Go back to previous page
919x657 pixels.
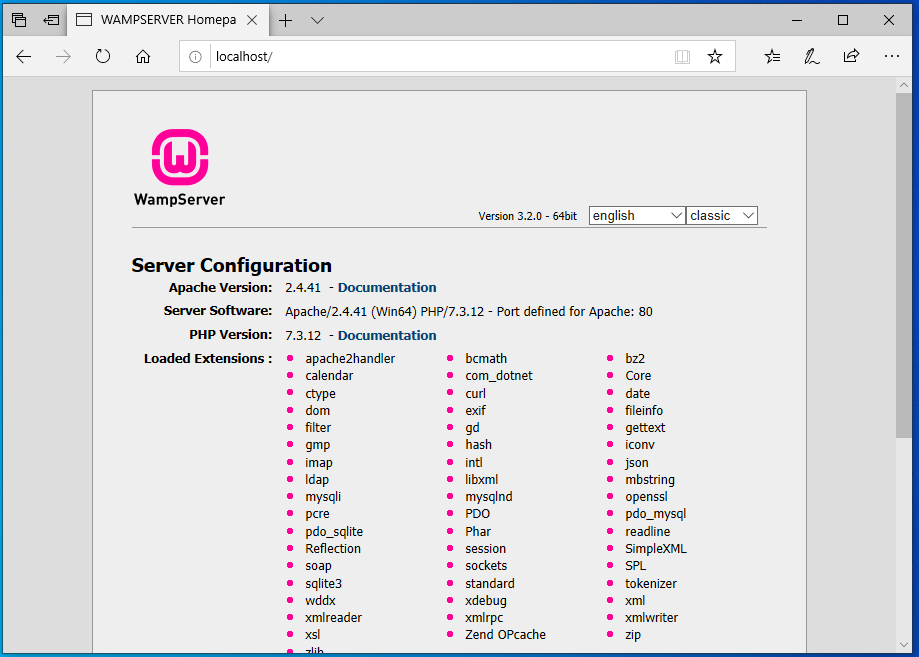click(x=24, y=57)
